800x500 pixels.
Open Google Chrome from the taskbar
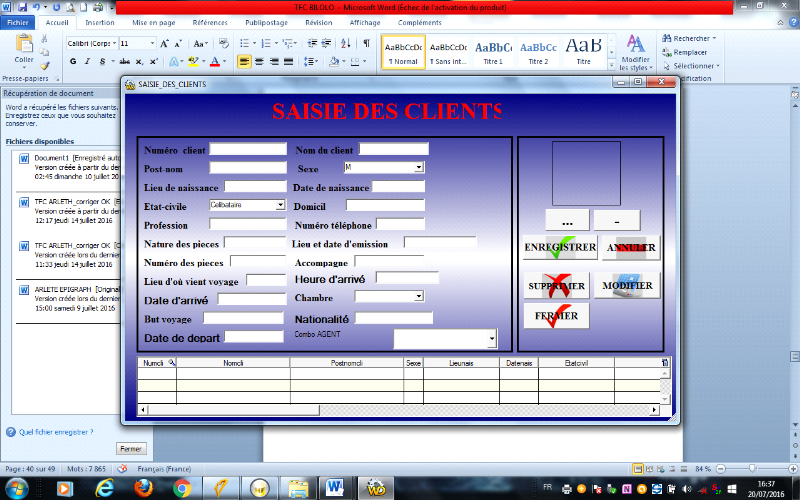click(x=182, y=487)
